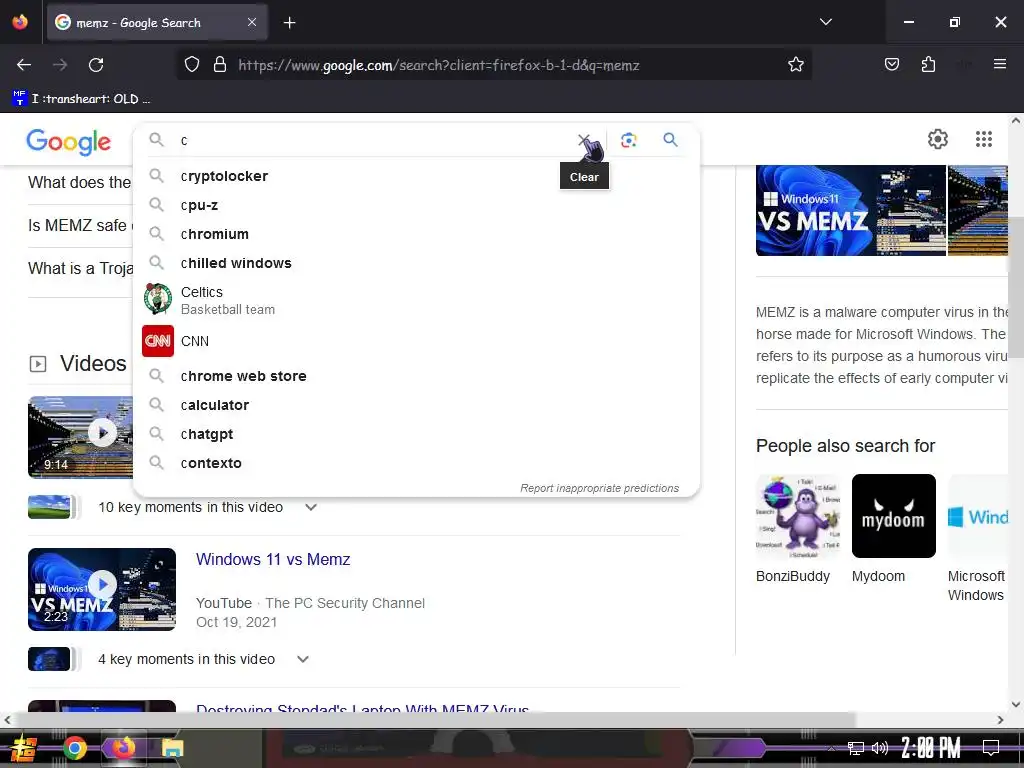View Windows 11 VS MEMZ panel image
The image size is (1024, 768).
(x=850, y=210)
